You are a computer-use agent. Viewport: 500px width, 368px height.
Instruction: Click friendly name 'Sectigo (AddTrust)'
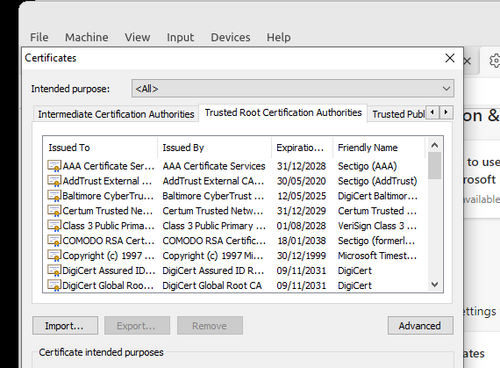(x=377, y=181)
